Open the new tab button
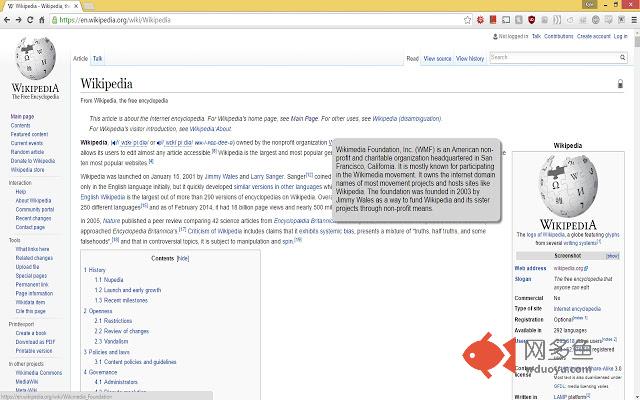The width and height of the screenshot is (640, 400). (89, 6)
